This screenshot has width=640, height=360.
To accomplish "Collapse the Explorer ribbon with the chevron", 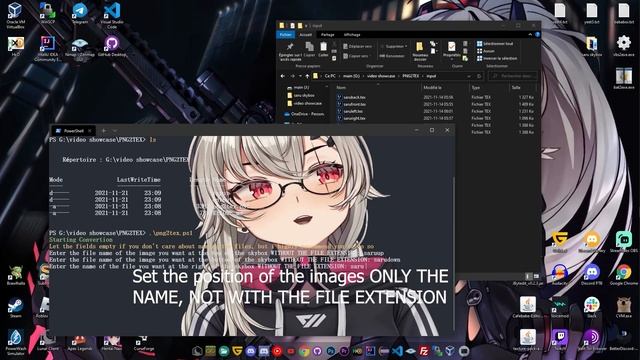I will pos(530,35).
